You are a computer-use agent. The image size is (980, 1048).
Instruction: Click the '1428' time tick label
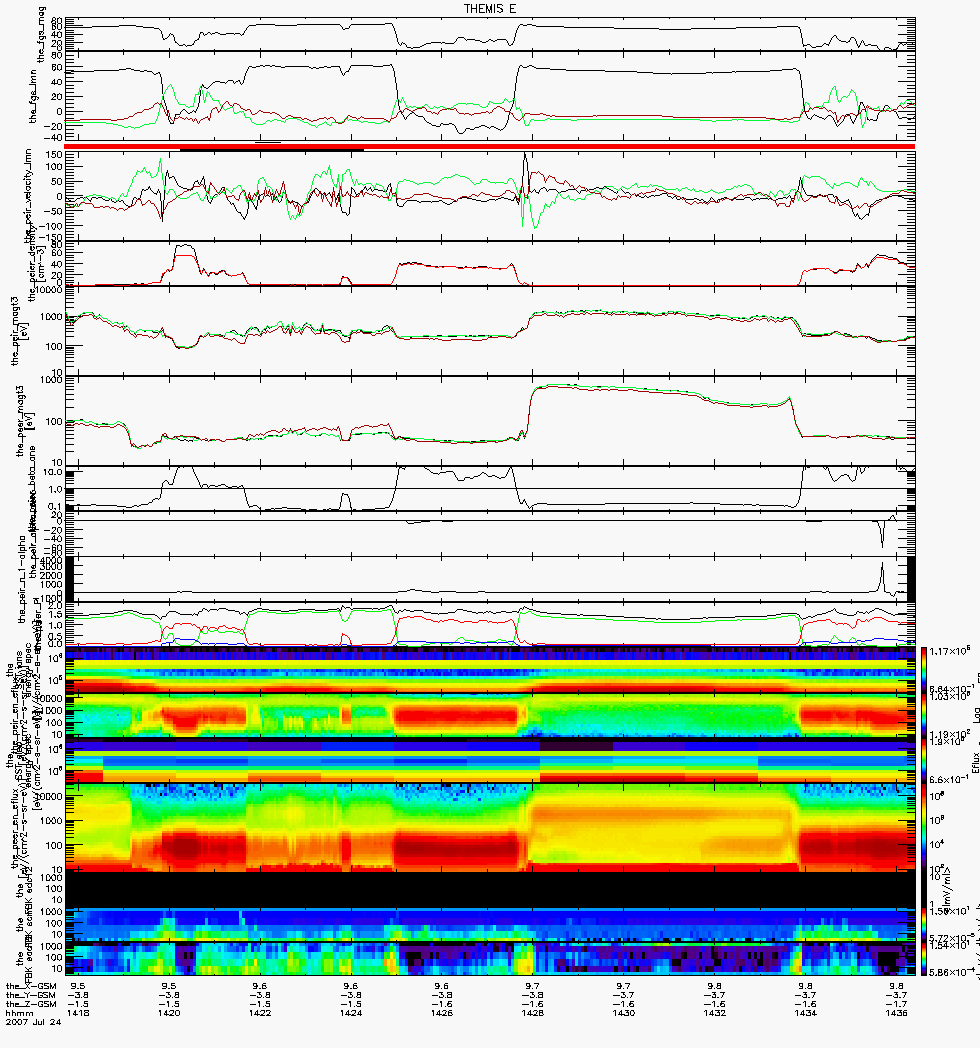[x=533, y=1013]
